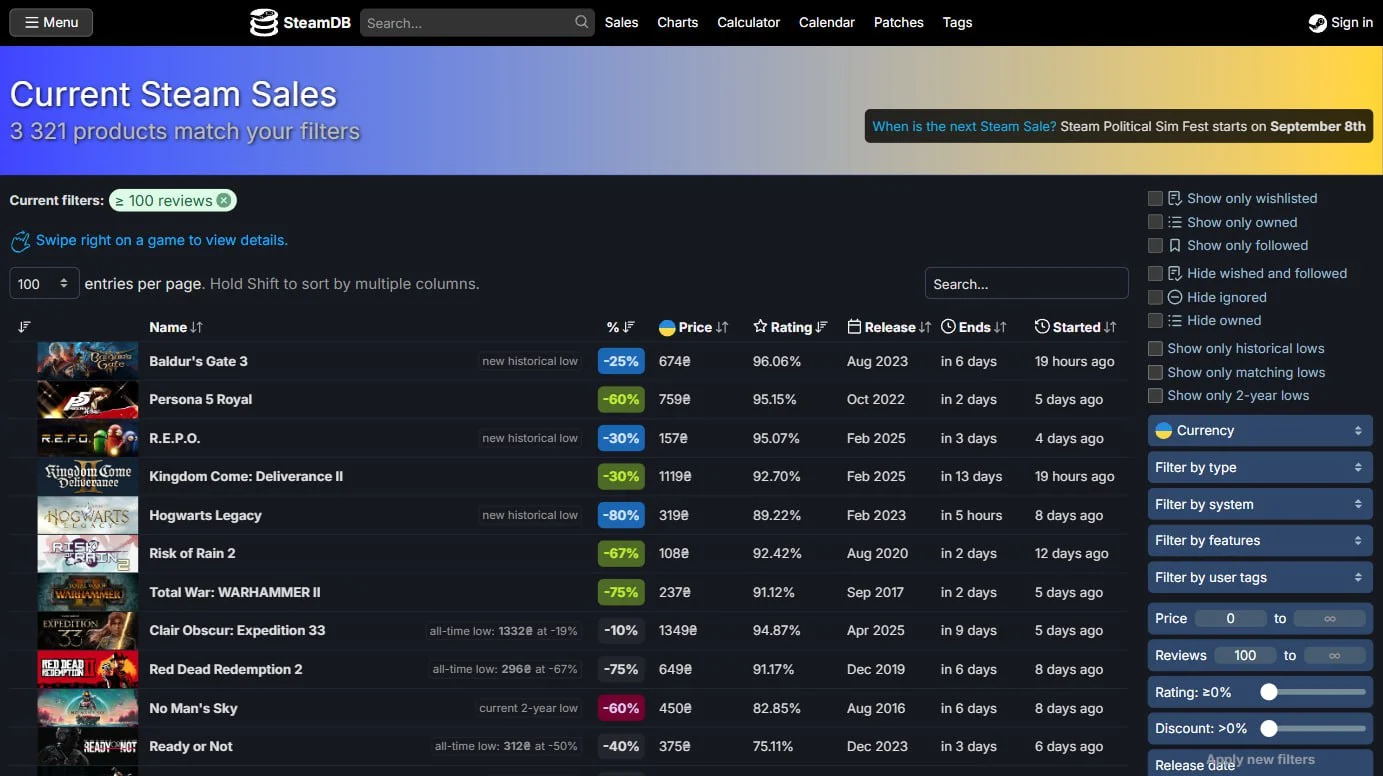The image size is (1383, 776).
Task: Click the magnifier icon in top search bar
Action: tap(582, 22)
